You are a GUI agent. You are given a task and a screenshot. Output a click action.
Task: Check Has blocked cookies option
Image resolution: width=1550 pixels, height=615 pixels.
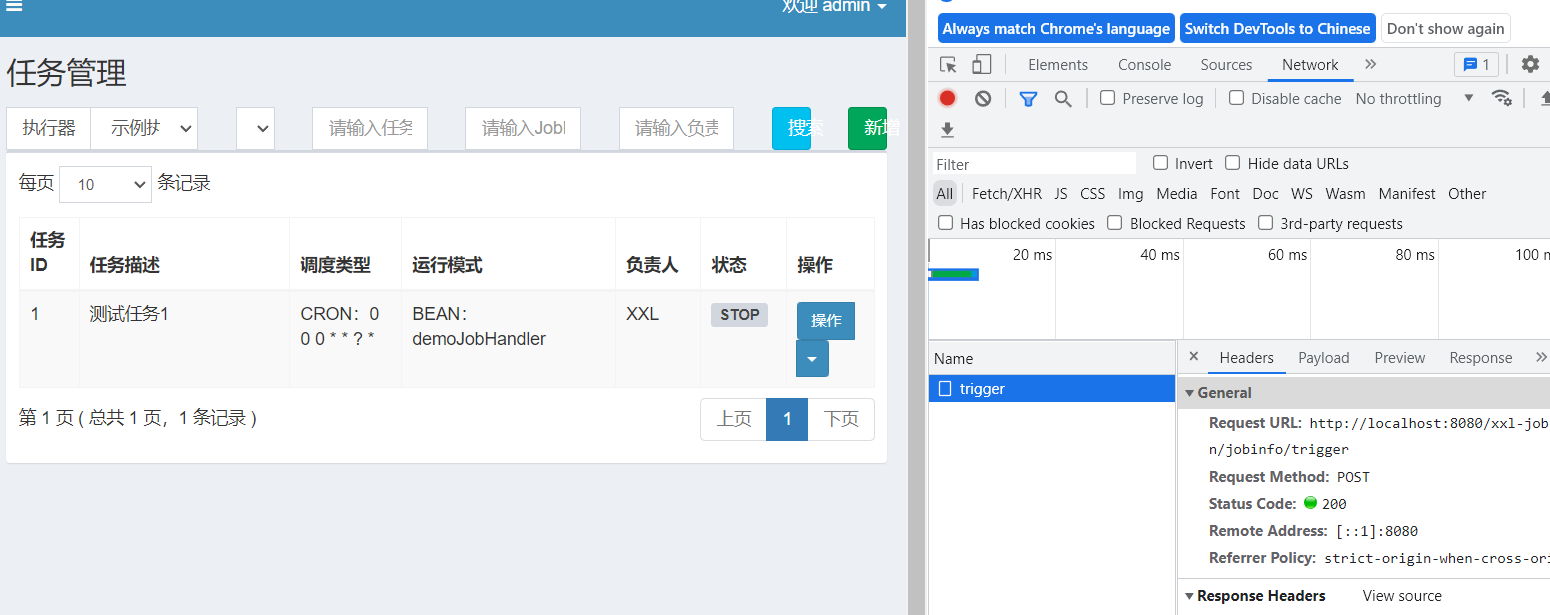tap(945, 223)
